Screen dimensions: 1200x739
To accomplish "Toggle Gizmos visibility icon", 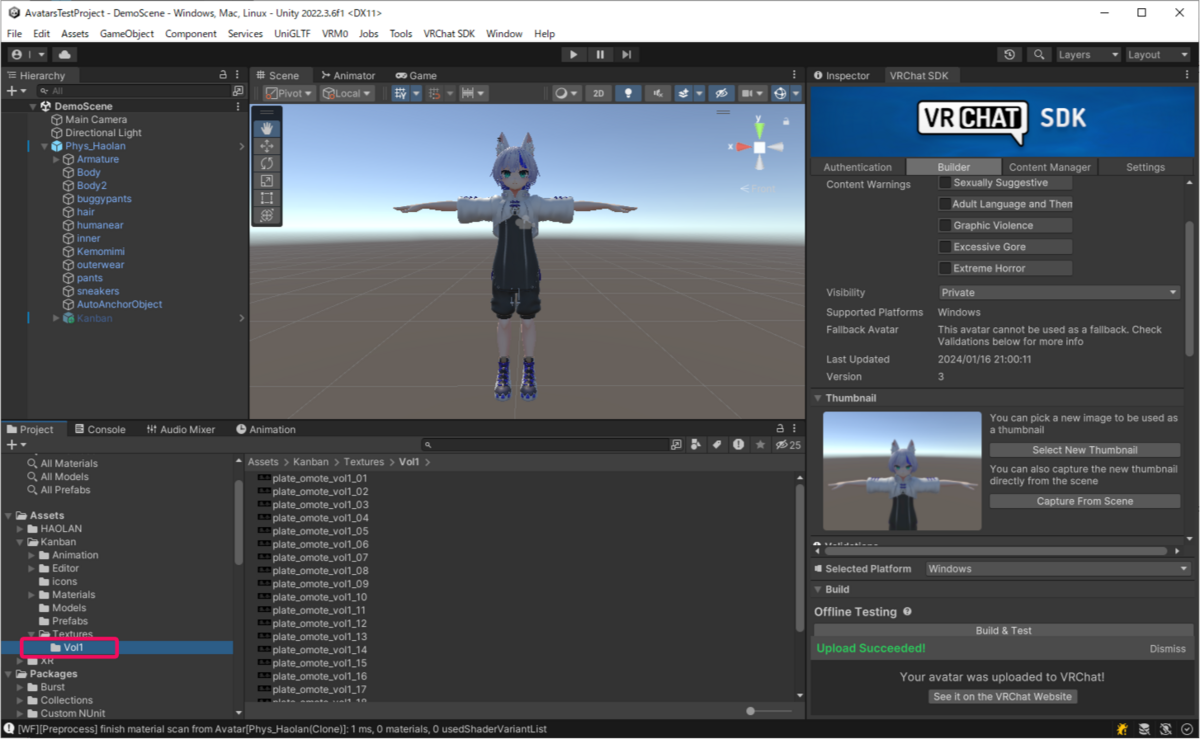I will pyautogui.click(x=781, y=93).
